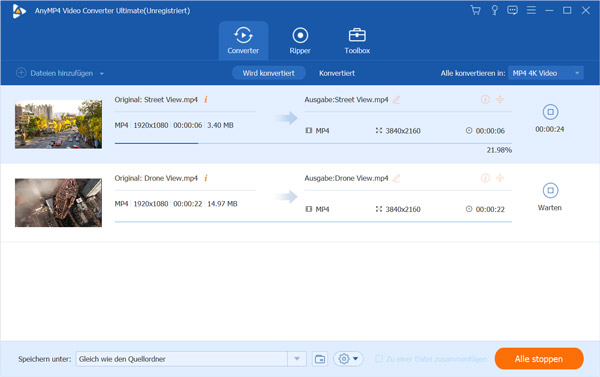This screenshot has height=377, width=600.
Task: Expand the Dateien hinzufügen dropdown arrow
Action: pos(102,73)
